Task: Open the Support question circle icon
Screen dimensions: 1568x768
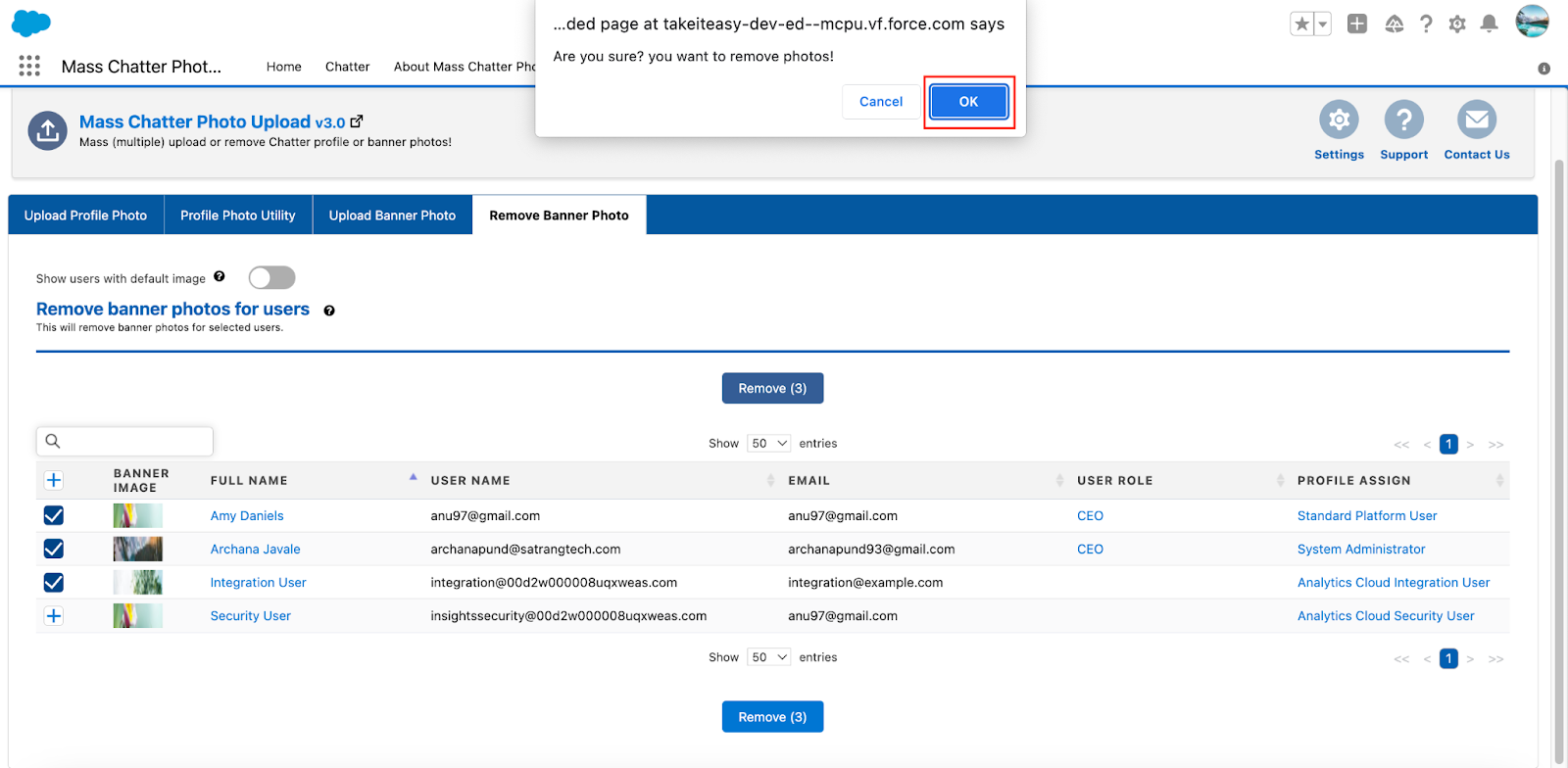Action: click(x=1403, y=120)
